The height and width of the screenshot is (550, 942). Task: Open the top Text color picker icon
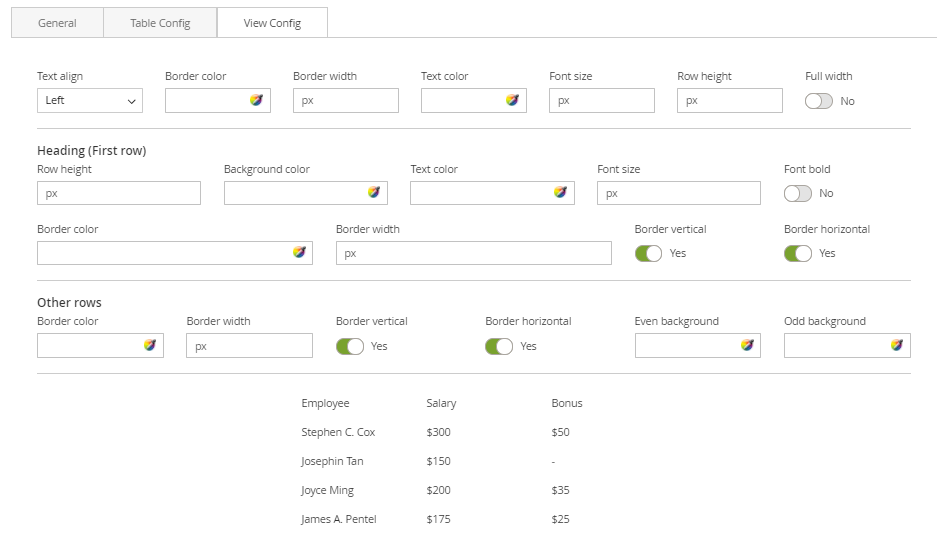(512, 100)
